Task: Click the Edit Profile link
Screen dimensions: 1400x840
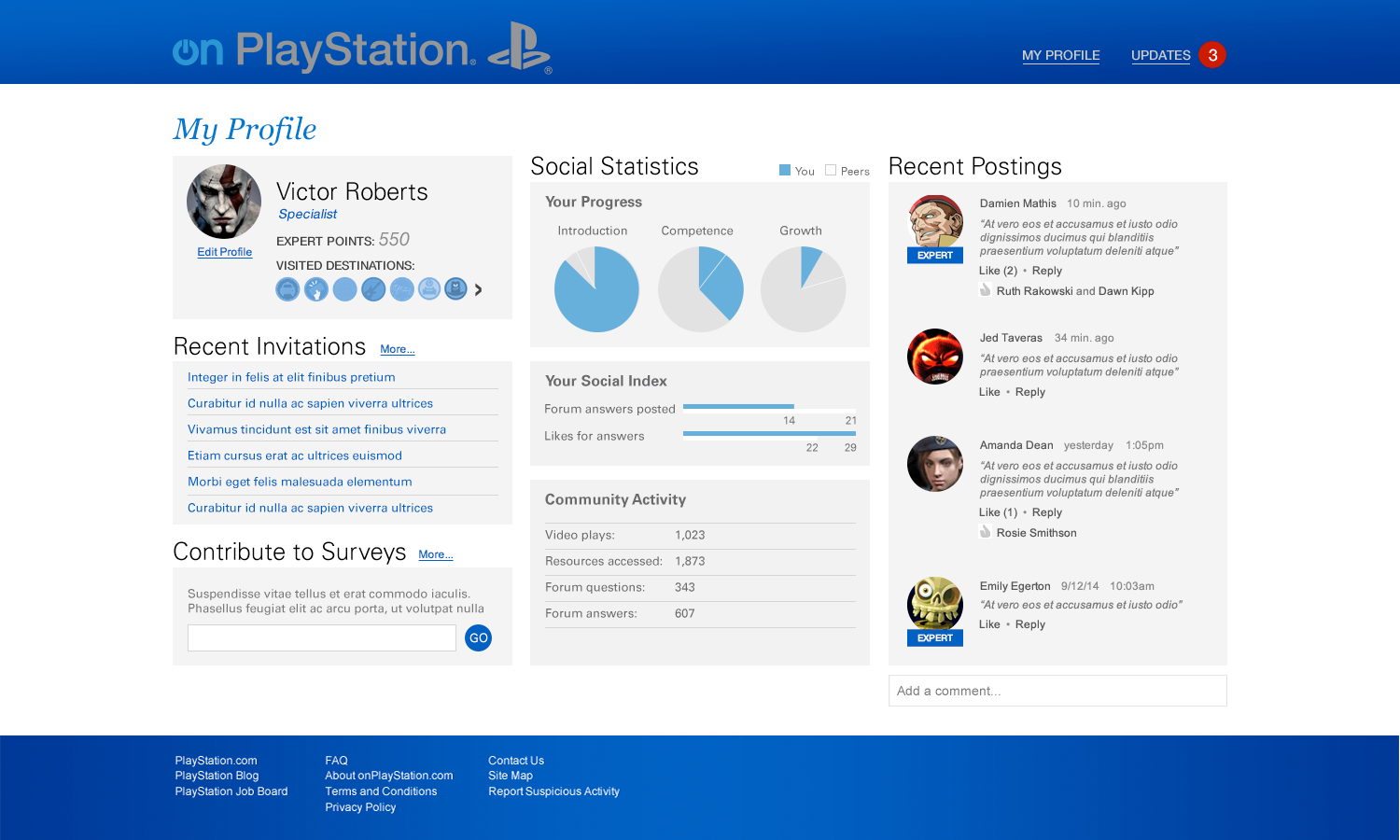Action: click(225, 252)
